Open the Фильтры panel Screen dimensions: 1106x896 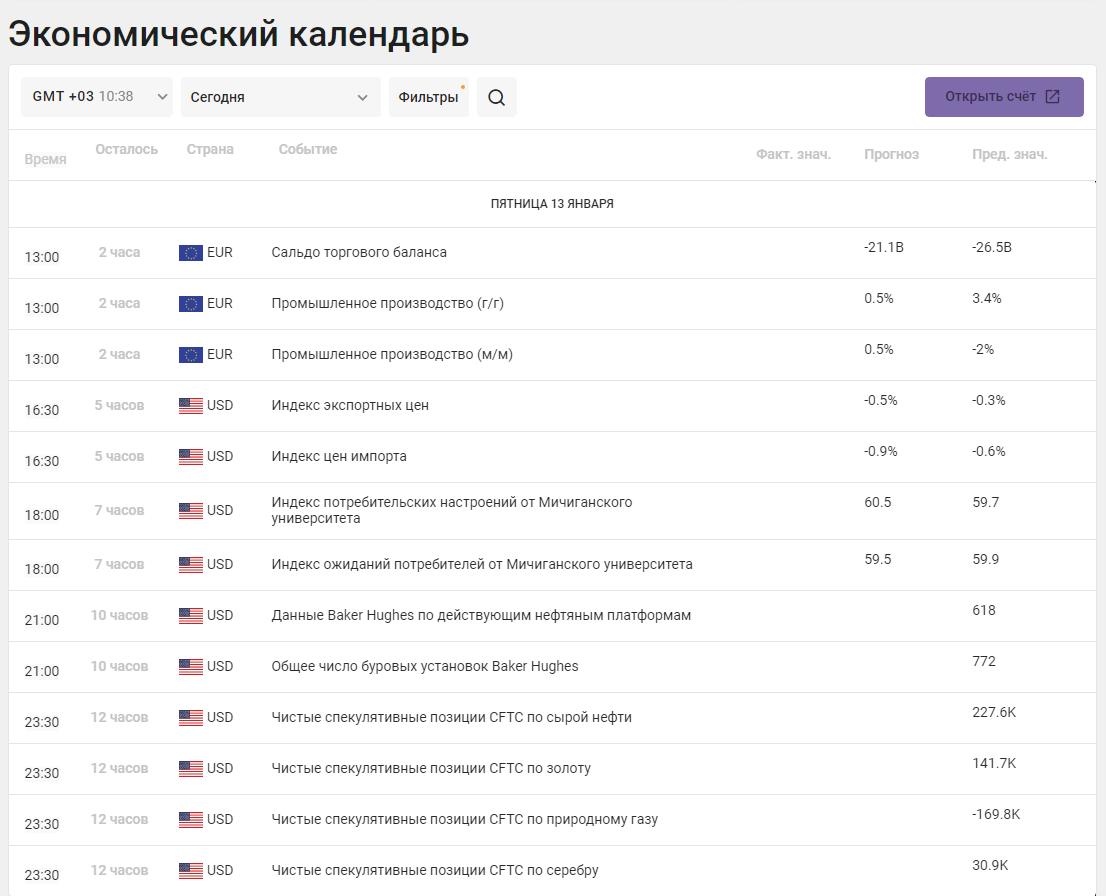pos(429,97)
